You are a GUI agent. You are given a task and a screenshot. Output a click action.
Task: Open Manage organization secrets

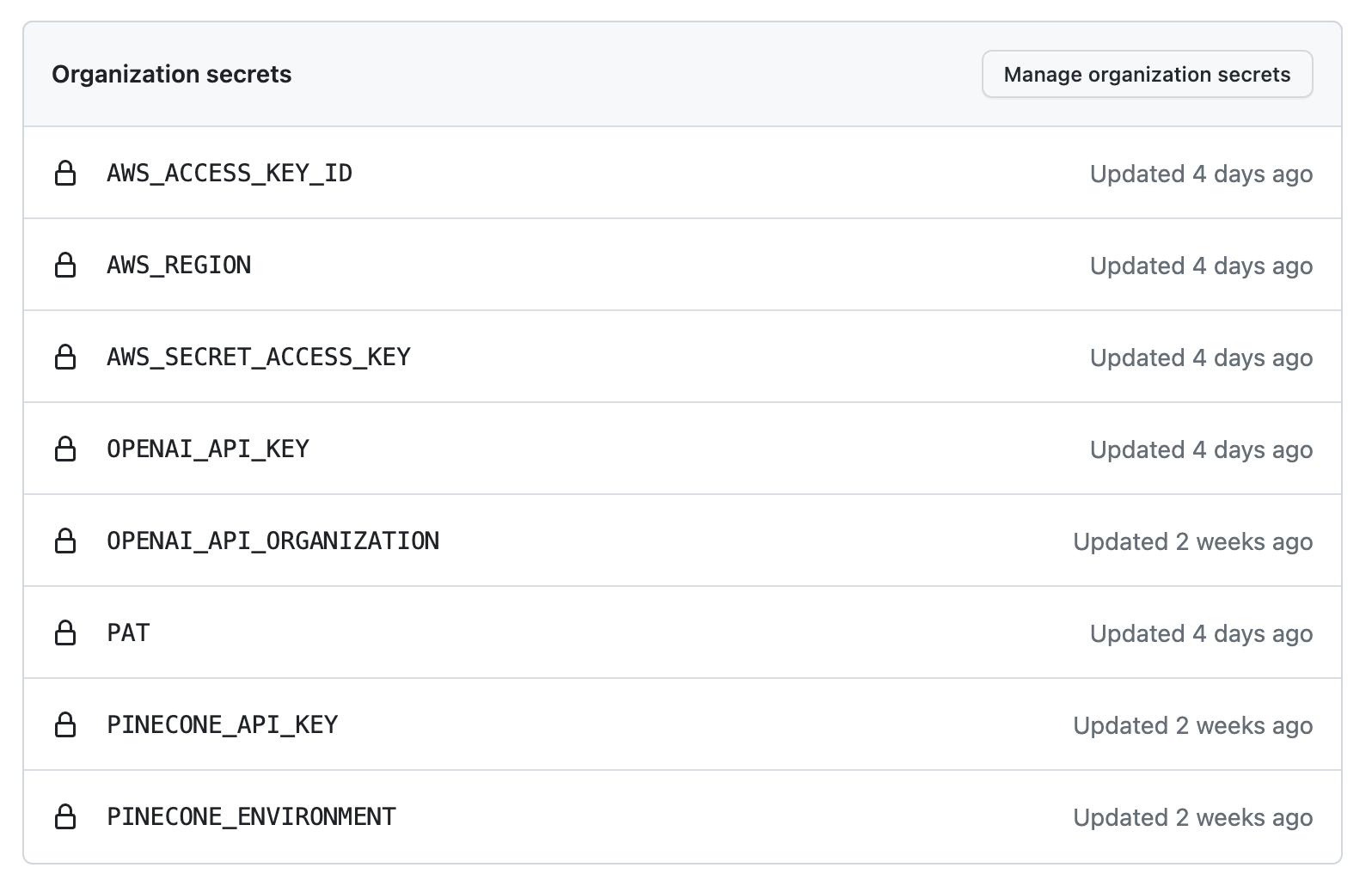tap(1147, 74)
